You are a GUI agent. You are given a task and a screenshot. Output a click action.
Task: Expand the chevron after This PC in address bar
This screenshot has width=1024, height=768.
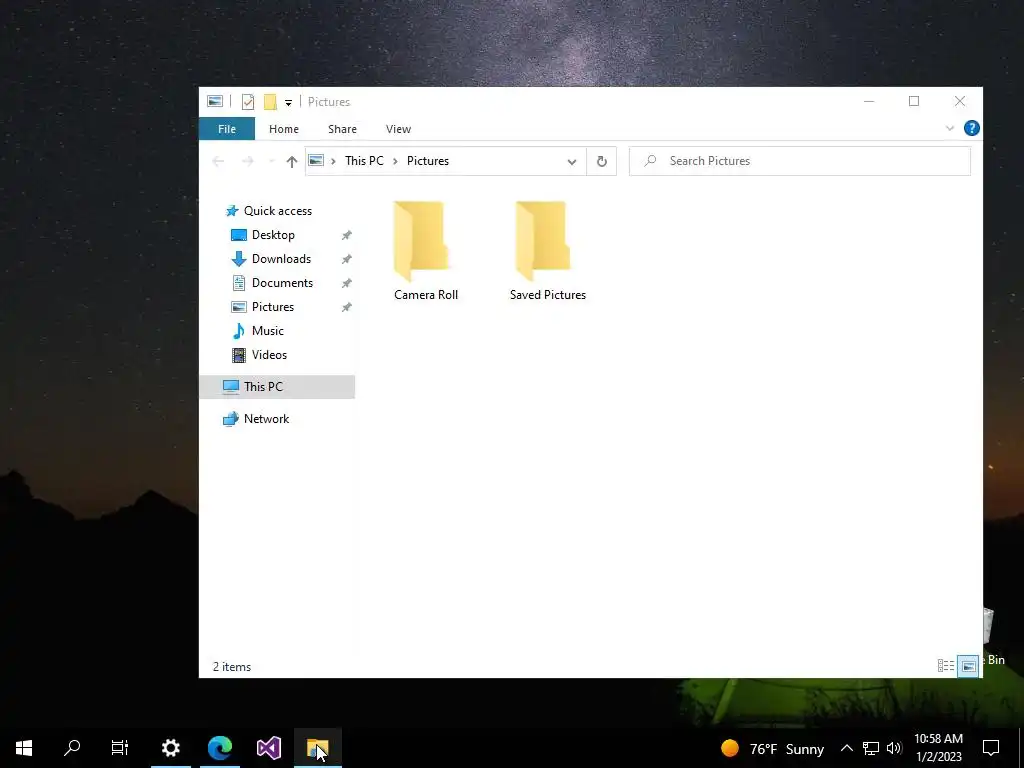point(395,161)
